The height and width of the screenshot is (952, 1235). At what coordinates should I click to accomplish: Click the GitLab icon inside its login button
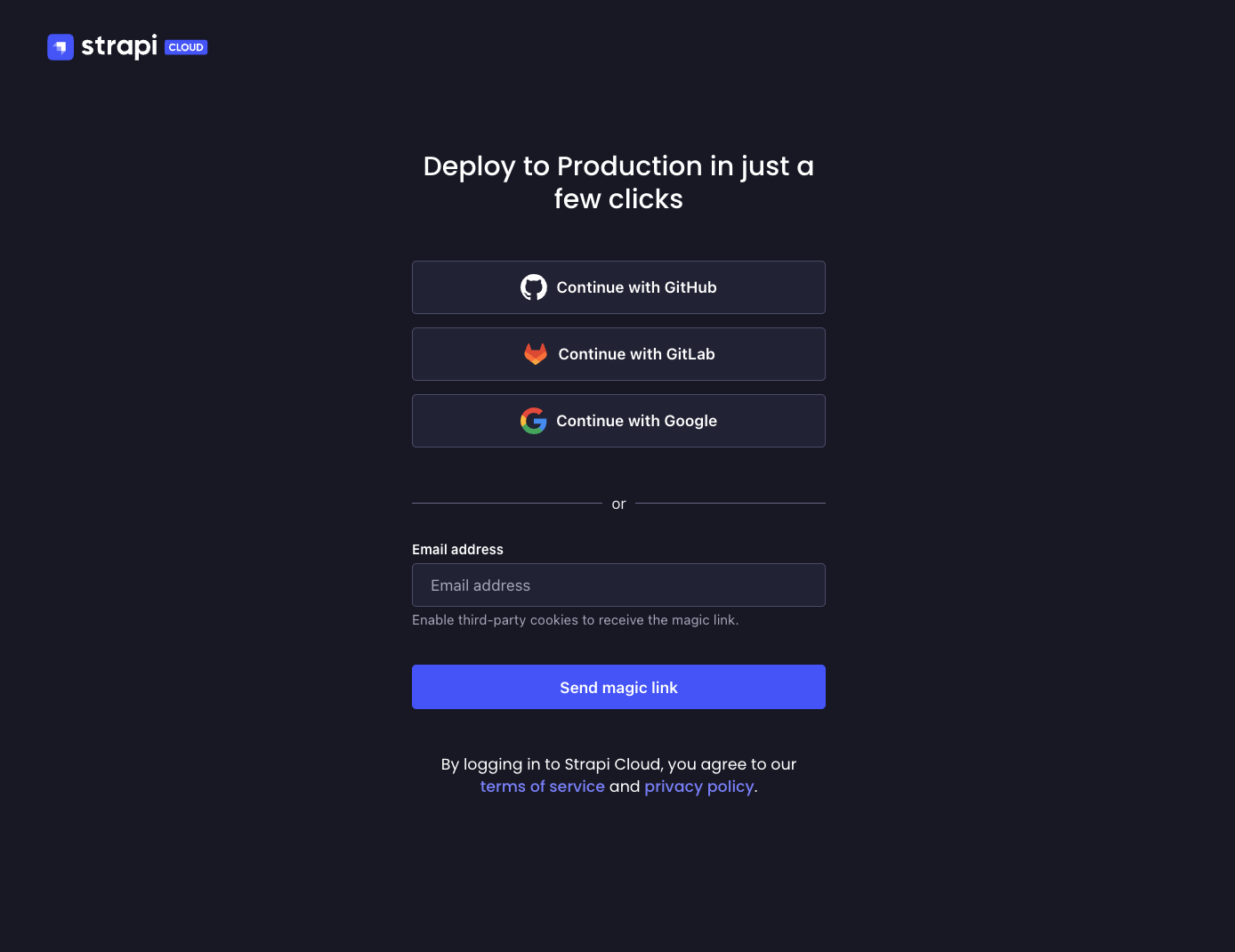pyautogui.click(x=535, y=353)
